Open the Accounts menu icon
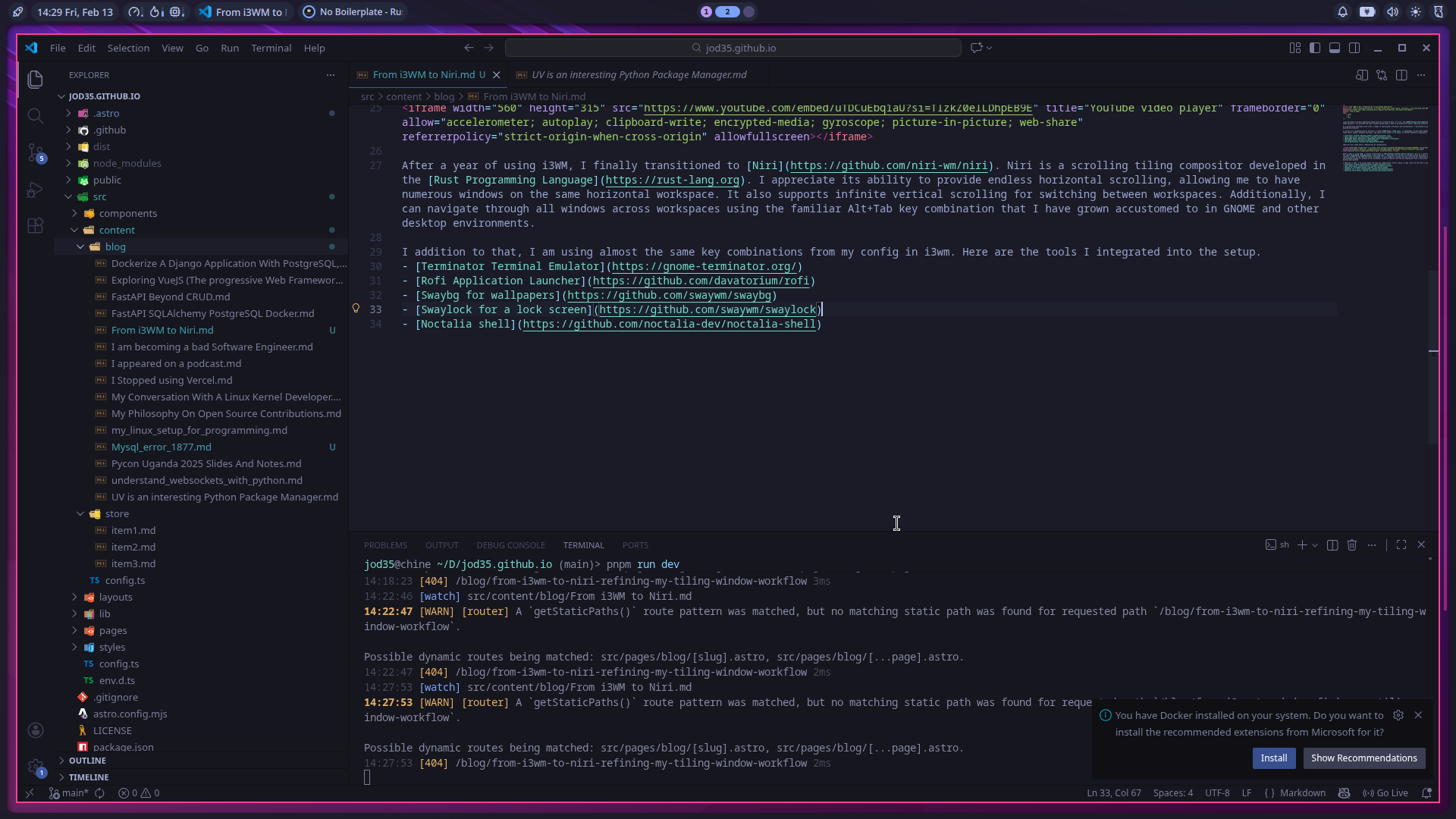This screenshot has height=819, width=1456. [x=35, y=730]
